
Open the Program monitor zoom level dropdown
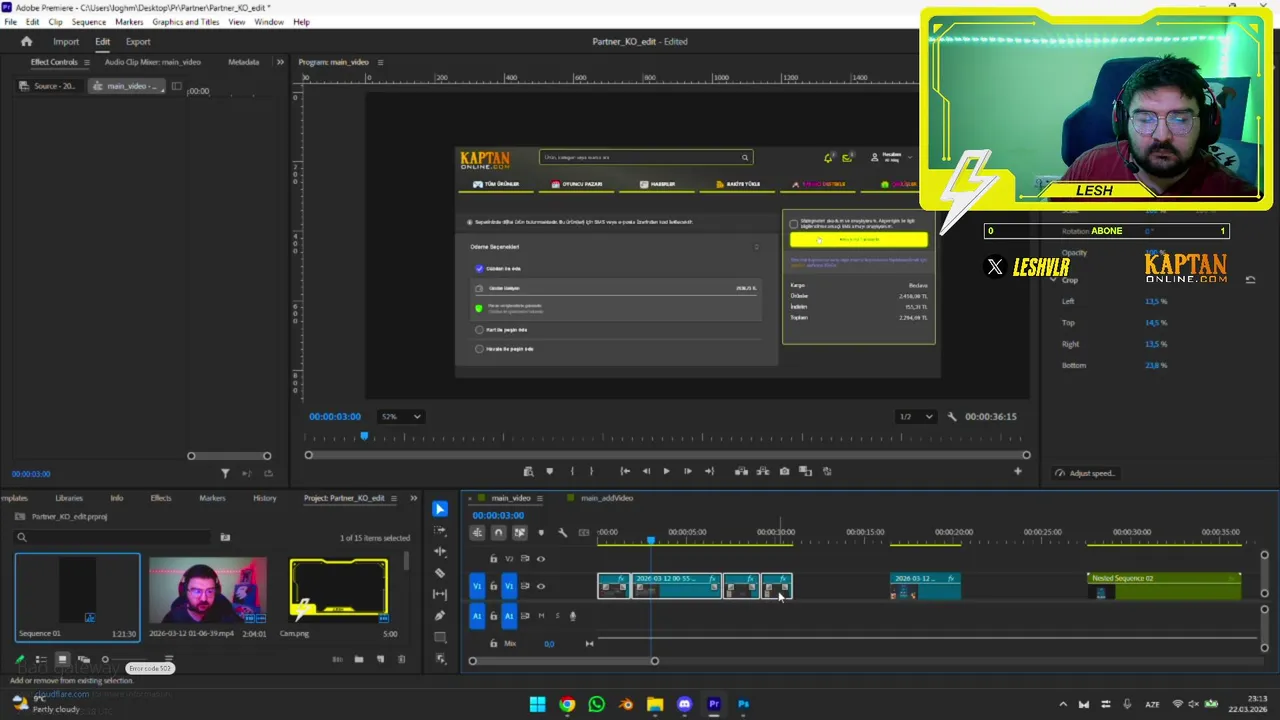[400, 417]
